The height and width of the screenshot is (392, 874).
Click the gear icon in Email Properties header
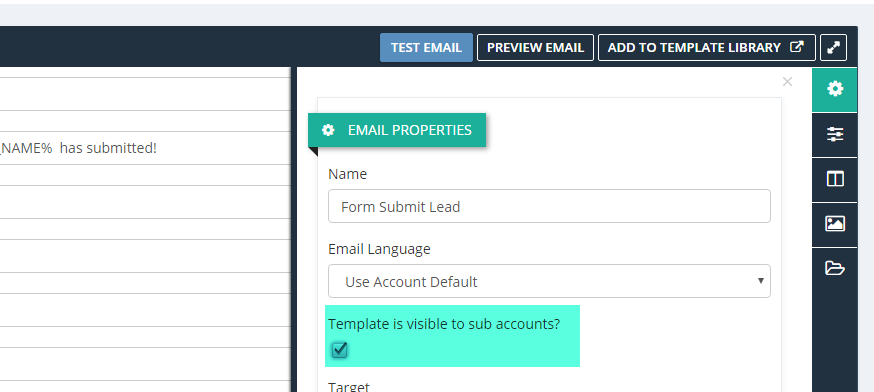click(x=328, y=130)
